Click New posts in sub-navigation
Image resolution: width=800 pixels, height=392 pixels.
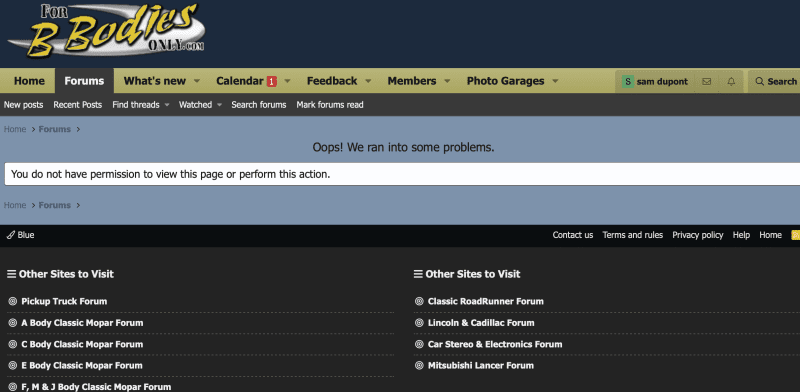[x=23, y=105]
